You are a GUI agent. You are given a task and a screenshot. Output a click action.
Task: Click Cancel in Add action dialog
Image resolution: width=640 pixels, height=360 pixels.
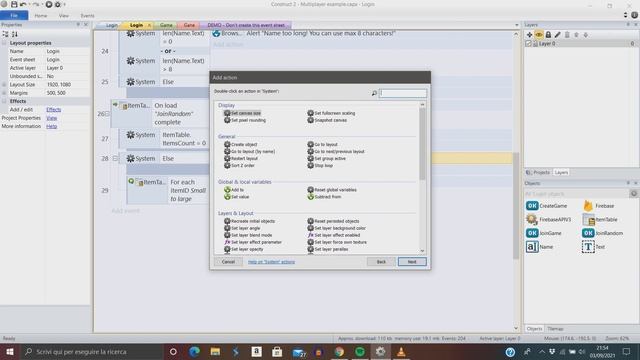coord(228,262)
